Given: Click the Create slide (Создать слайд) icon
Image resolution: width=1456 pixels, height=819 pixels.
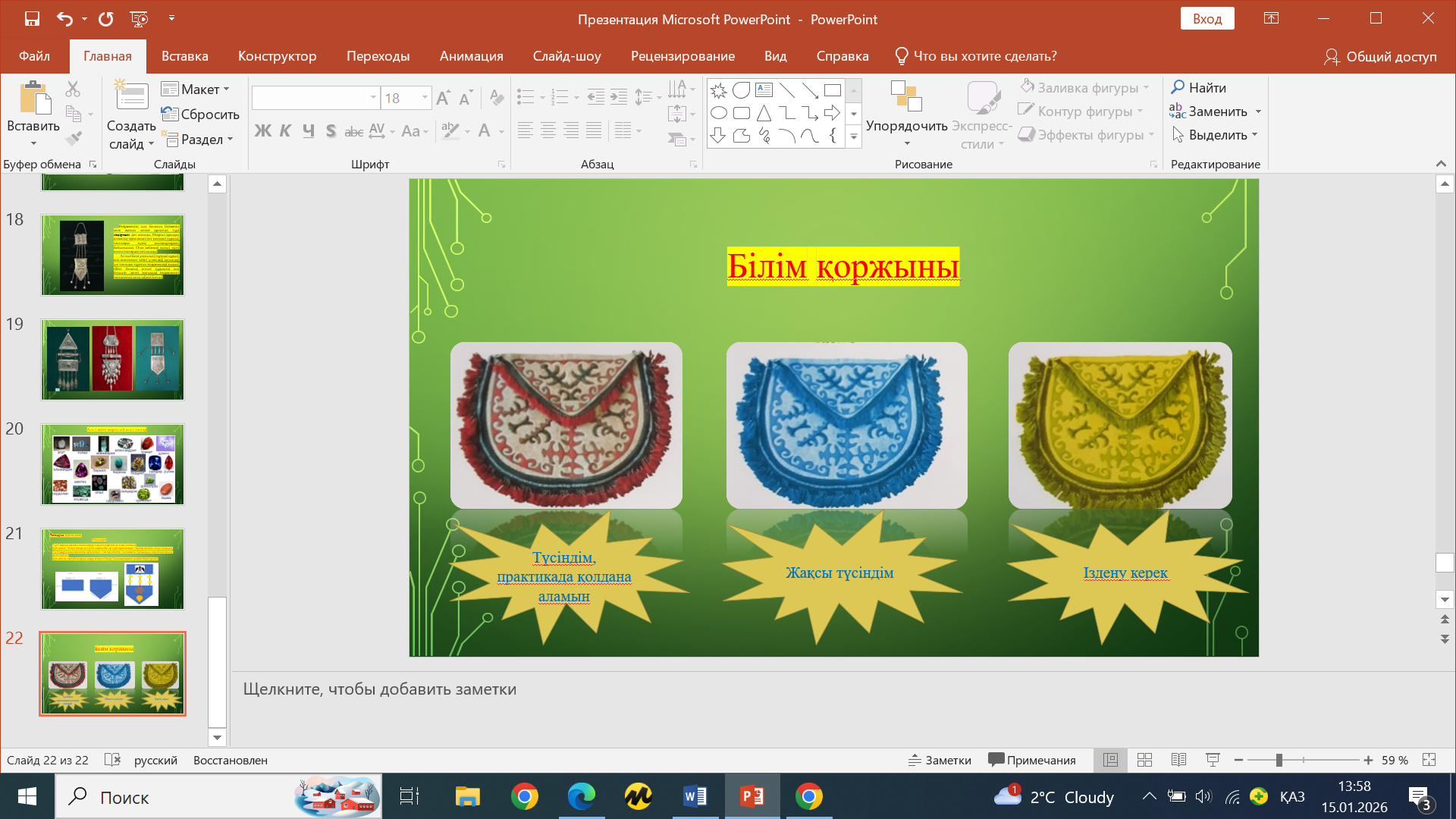Looking at the screenshot, I should (130, 96).
